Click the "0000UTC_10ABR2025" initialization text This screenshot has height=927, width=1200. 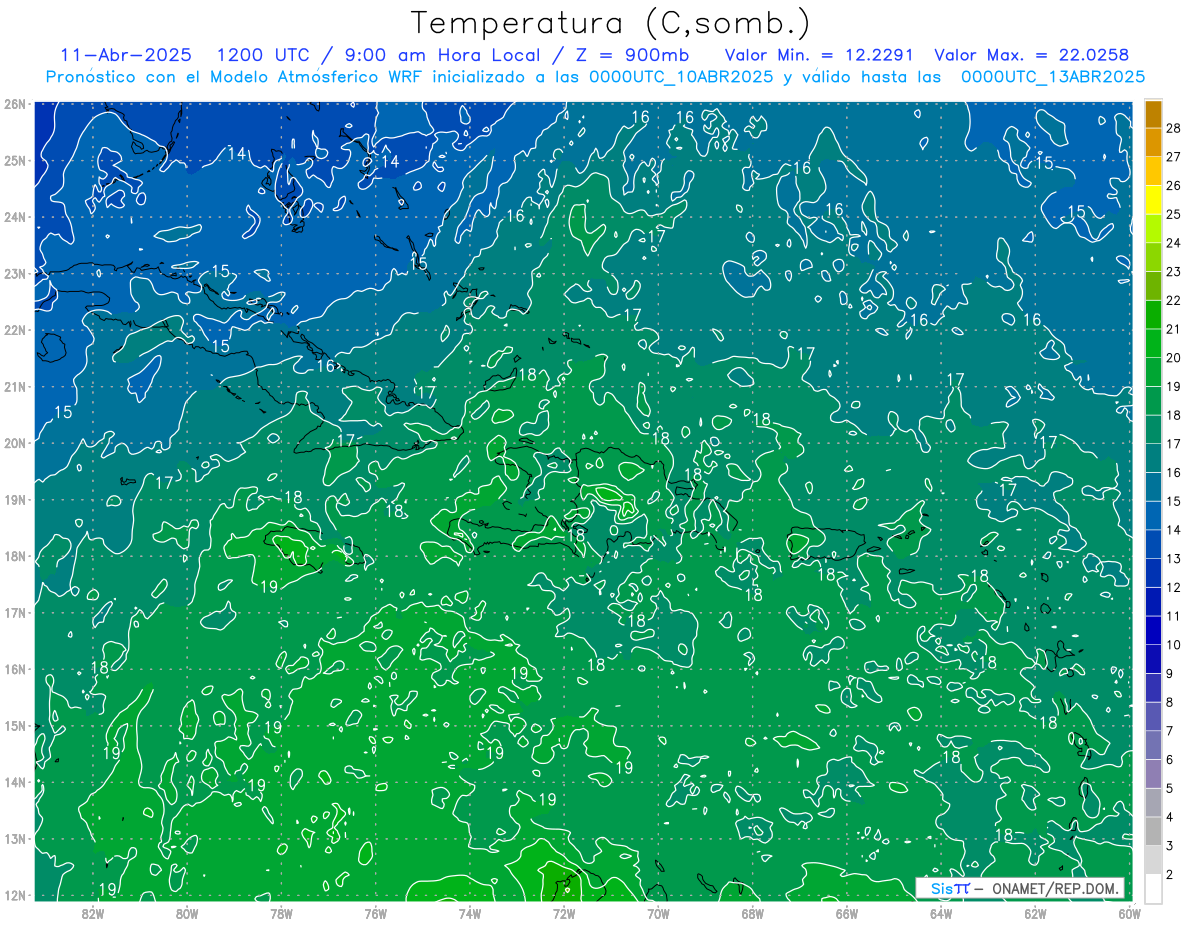(x=680, y=77)
